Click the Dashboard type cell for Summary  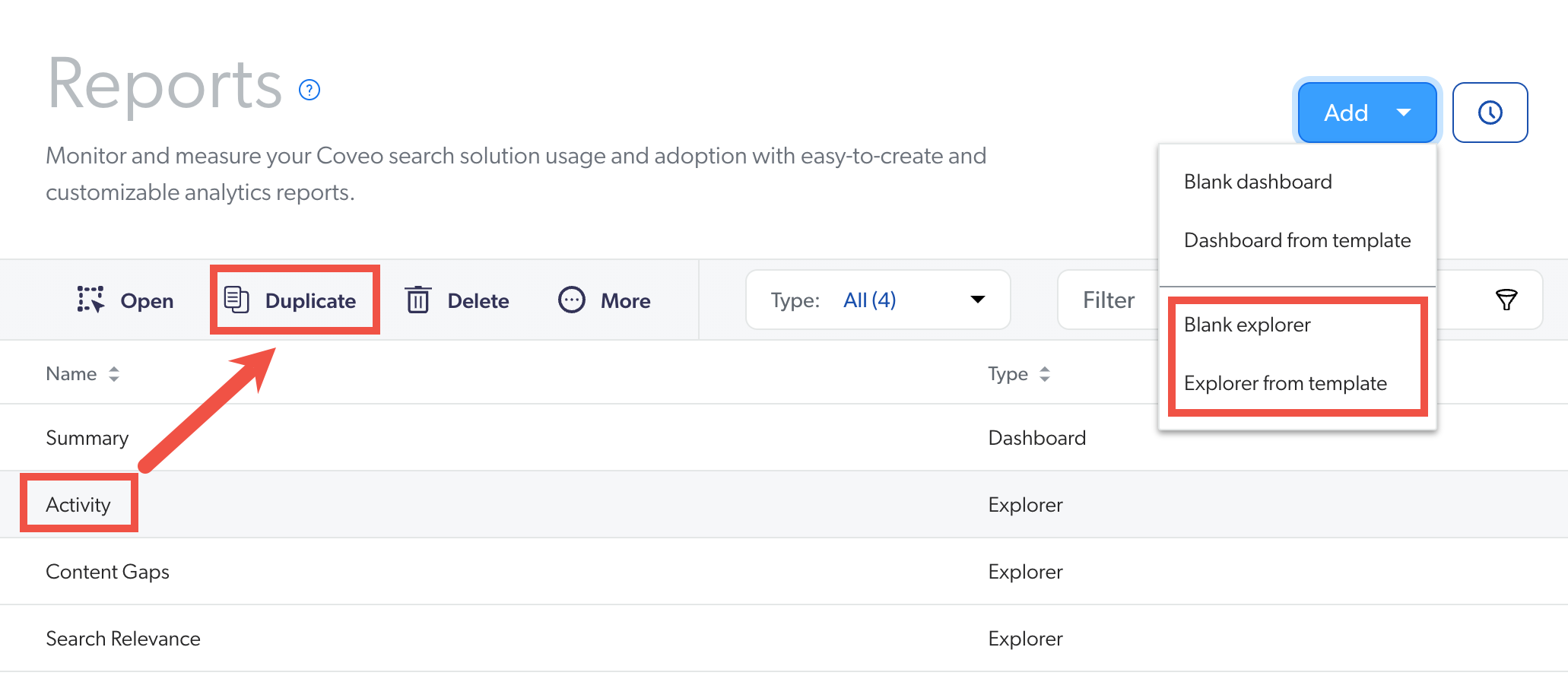[x=1036, y=438]
